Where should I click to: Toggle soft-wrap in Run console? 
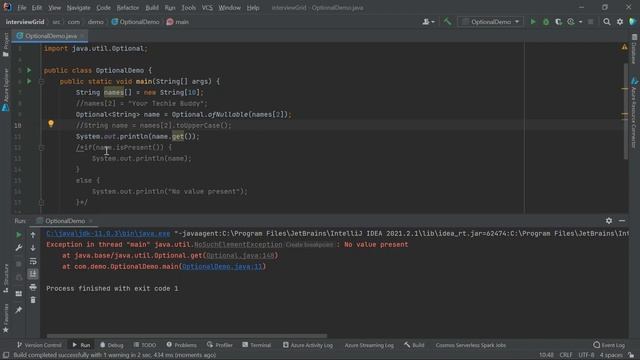[33, 261]
